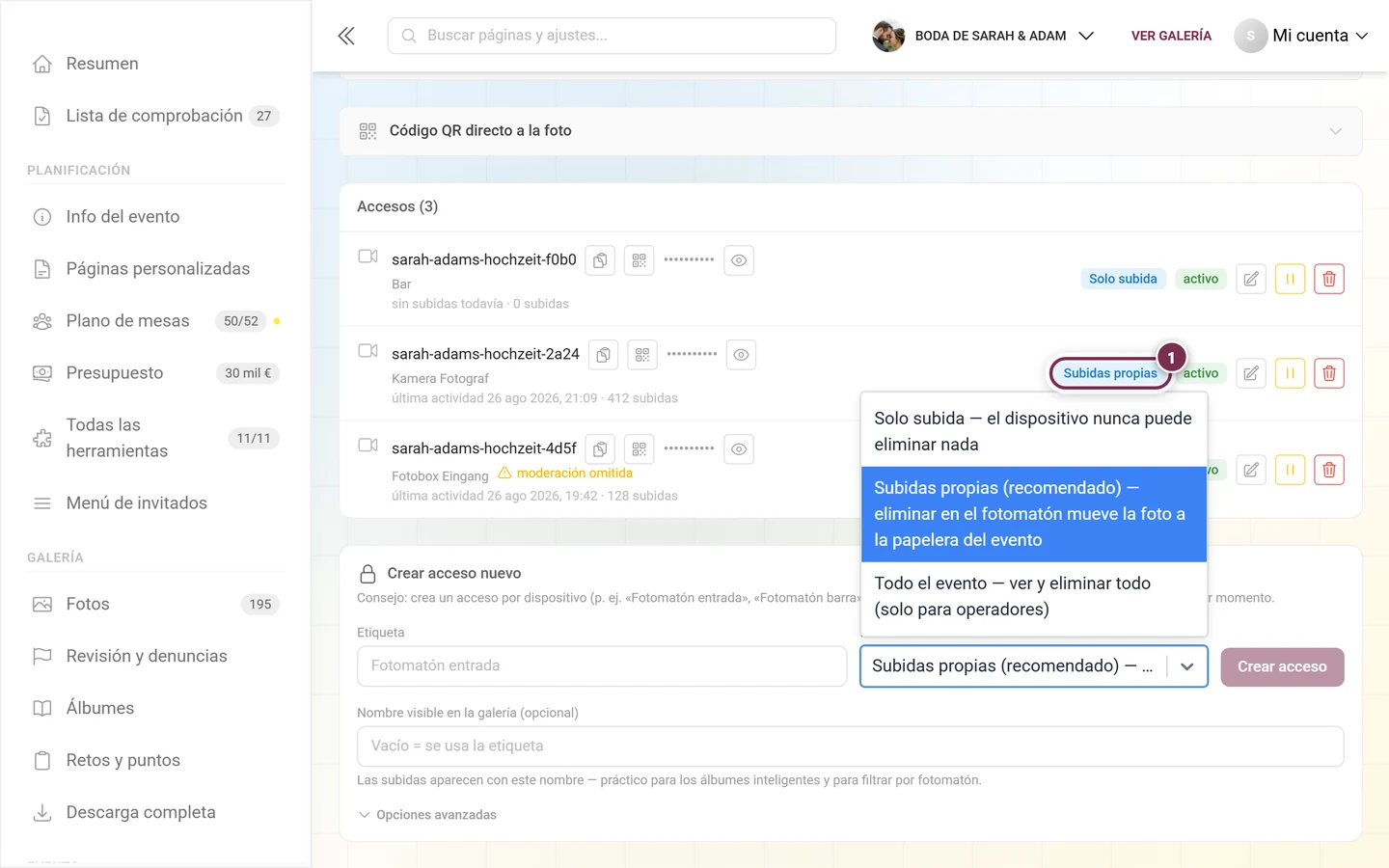
Task: Click the Etiqueta field Fotomatón entrada
Action: click(x=602, y=666)
